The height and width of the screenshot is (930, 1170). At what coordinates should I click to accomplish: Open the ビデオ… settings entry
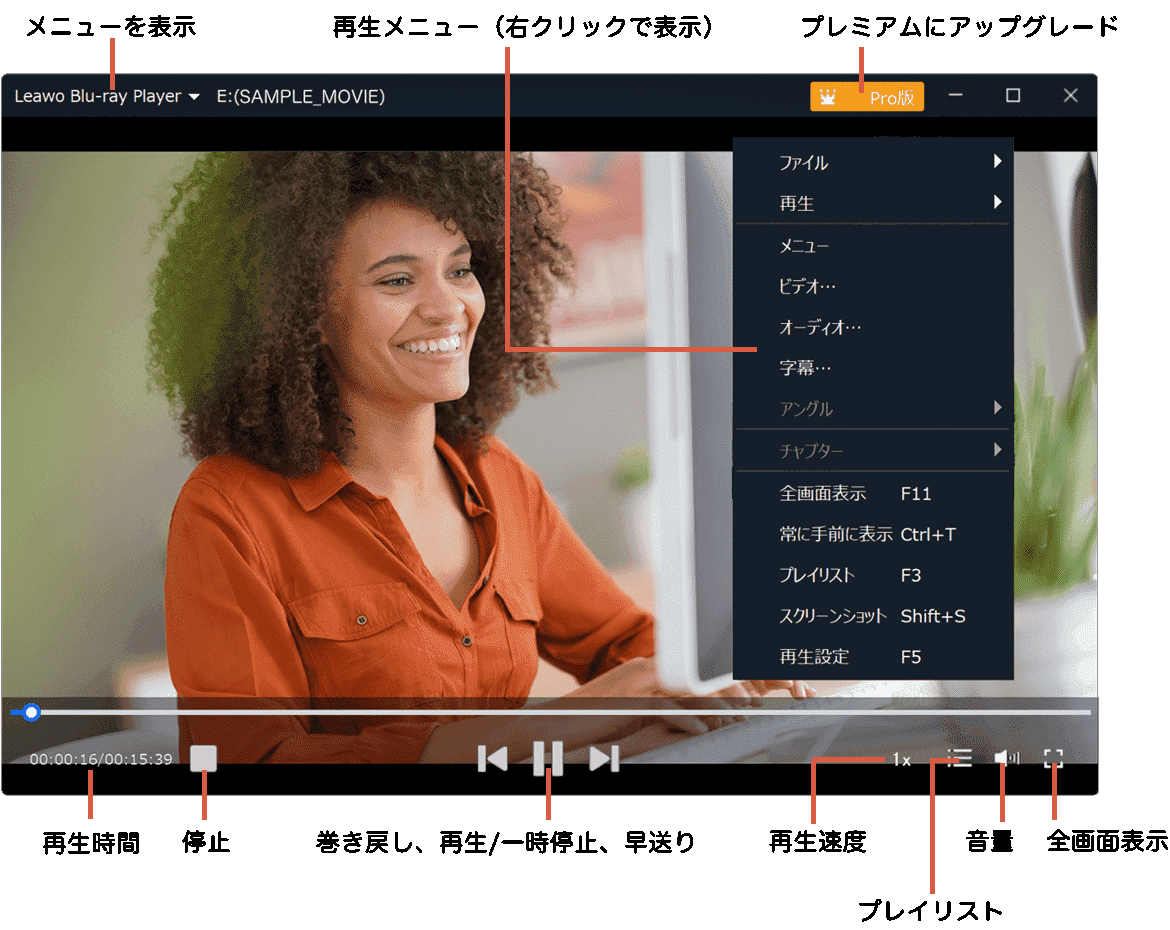tap(806, 287)
